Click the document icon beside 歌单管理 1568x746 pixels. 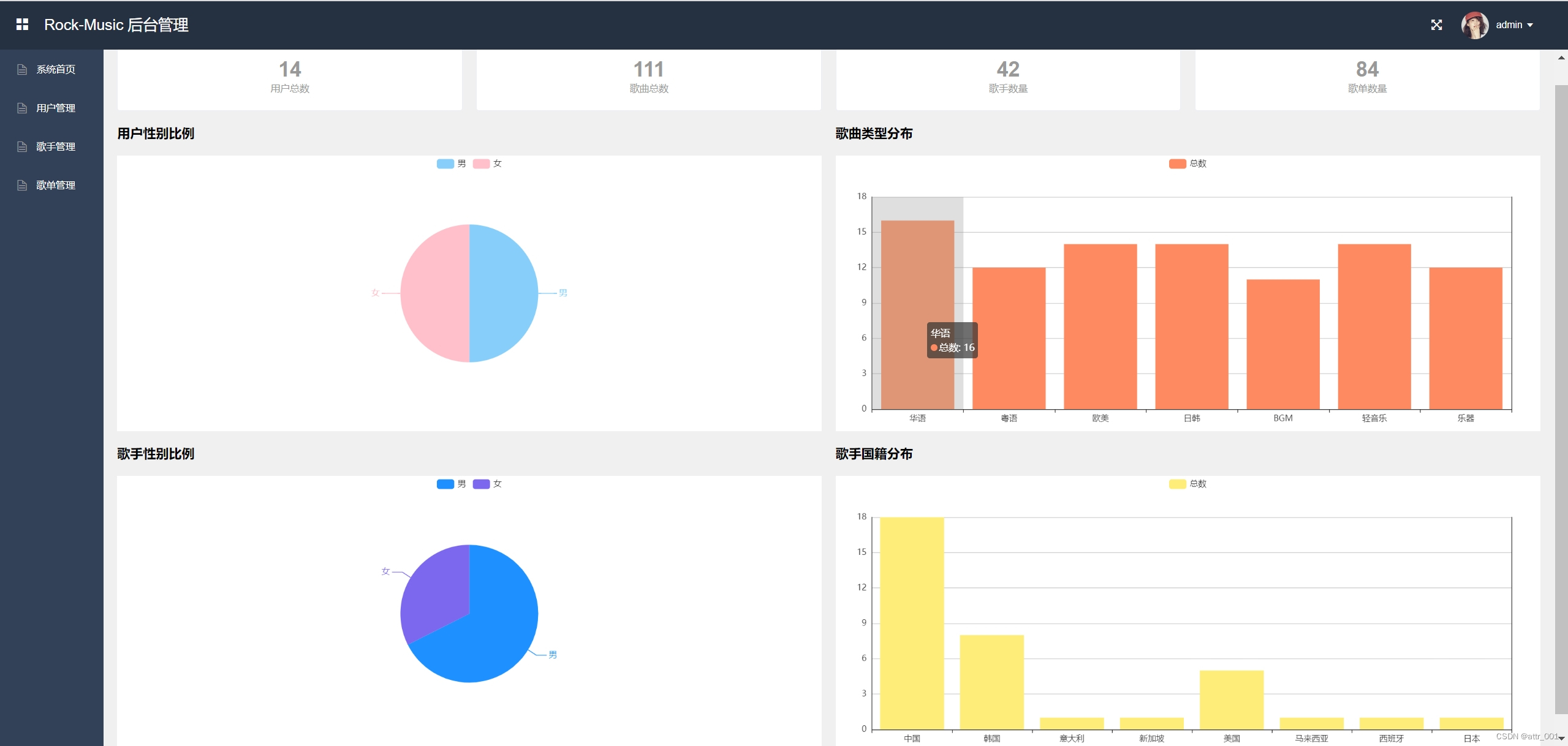tap(22, 186)
